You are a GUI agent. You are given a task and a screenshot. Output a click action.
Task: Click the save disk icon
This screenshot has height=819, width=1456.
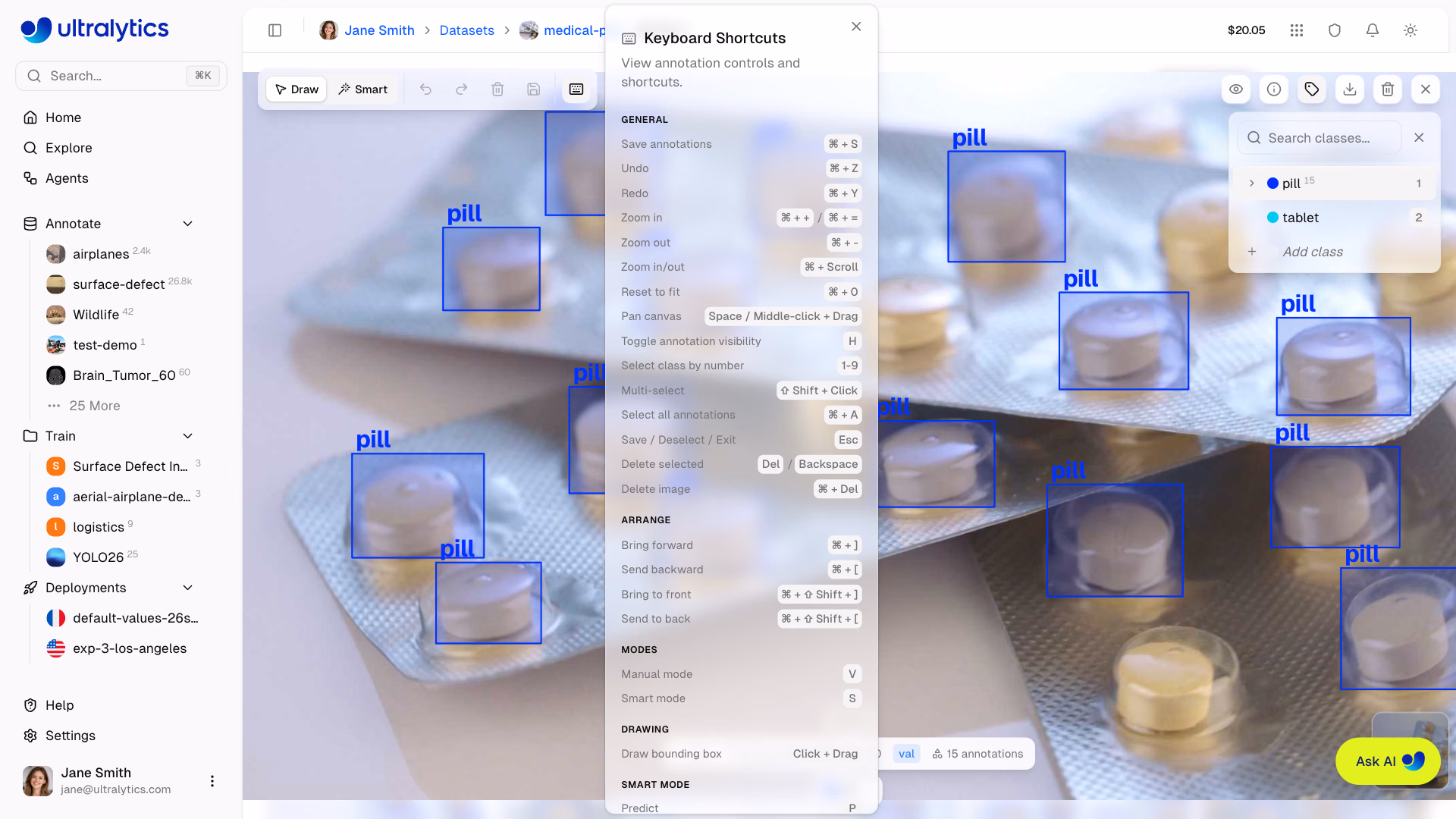(534, 89)
